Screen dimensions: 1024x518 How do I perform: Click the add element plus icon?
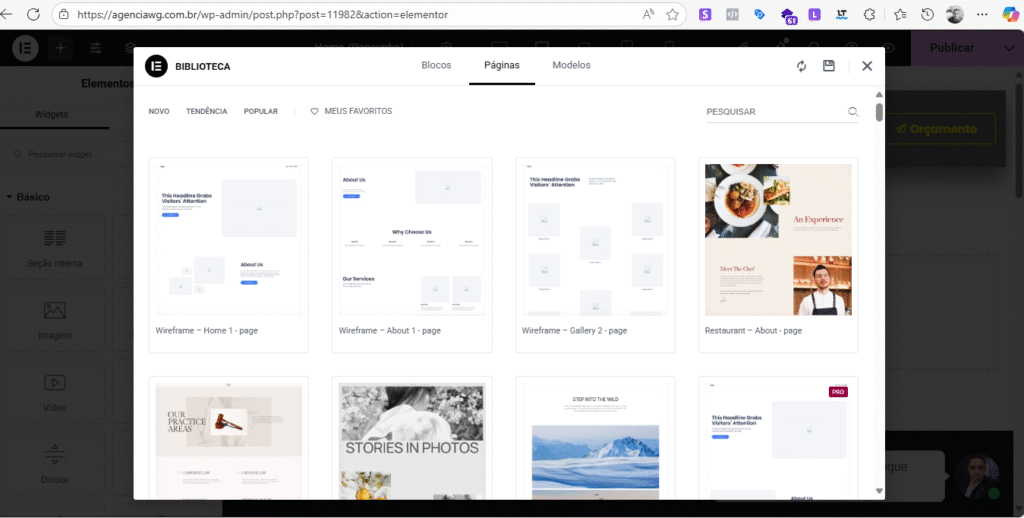click(61, 48)
